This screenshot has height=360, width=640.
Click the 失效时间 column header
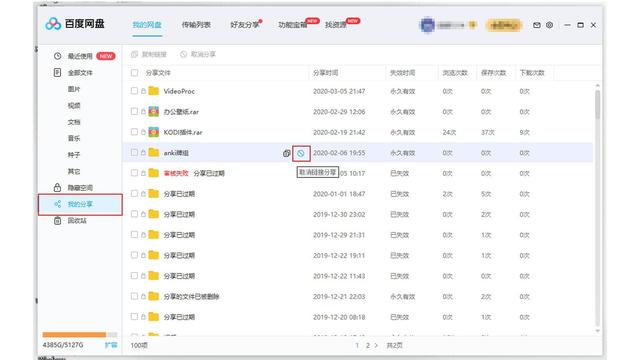[x=402, y=73]
